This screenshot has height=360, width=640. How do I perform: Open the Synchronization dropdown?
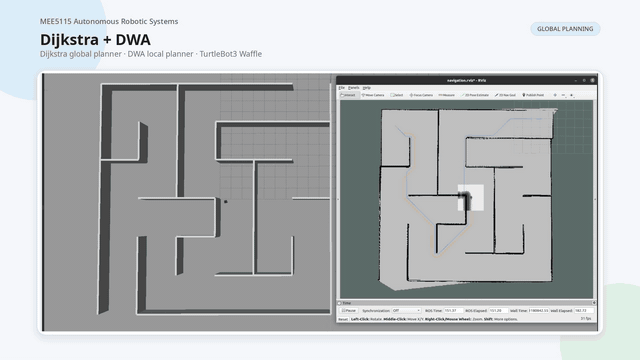point(406,311)
